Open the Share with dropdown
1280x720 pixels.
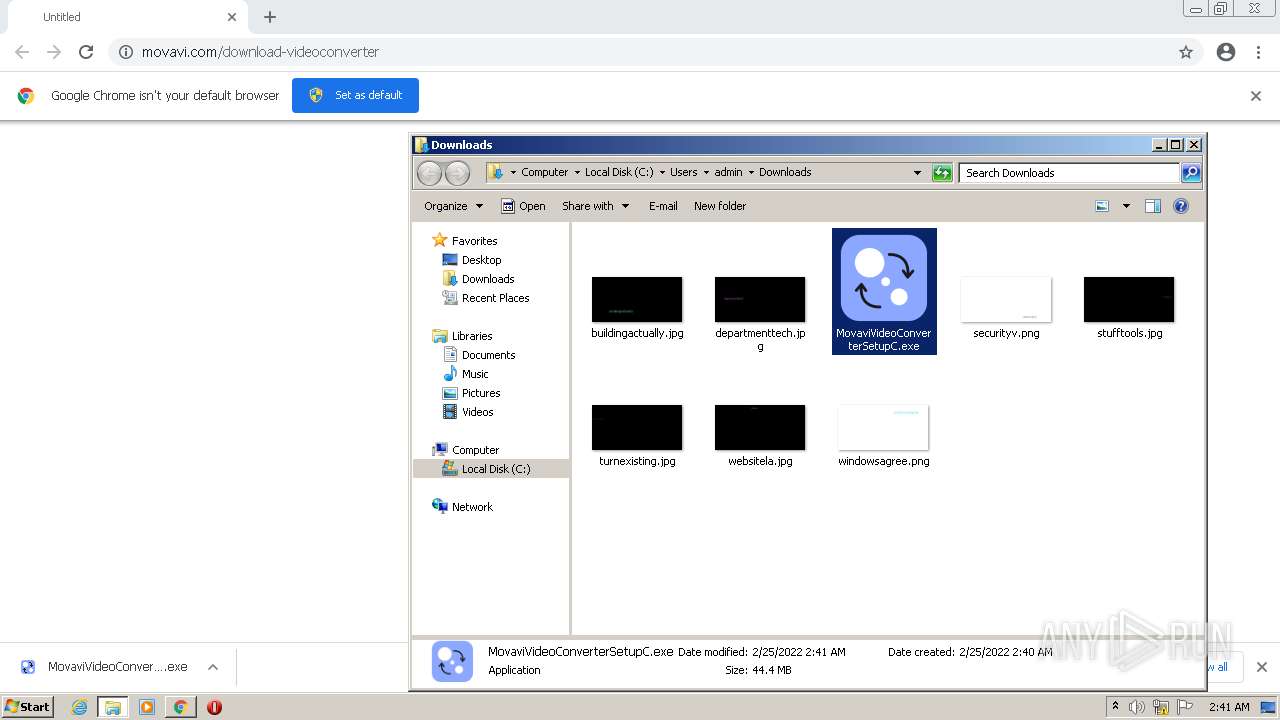coord(596,206)
